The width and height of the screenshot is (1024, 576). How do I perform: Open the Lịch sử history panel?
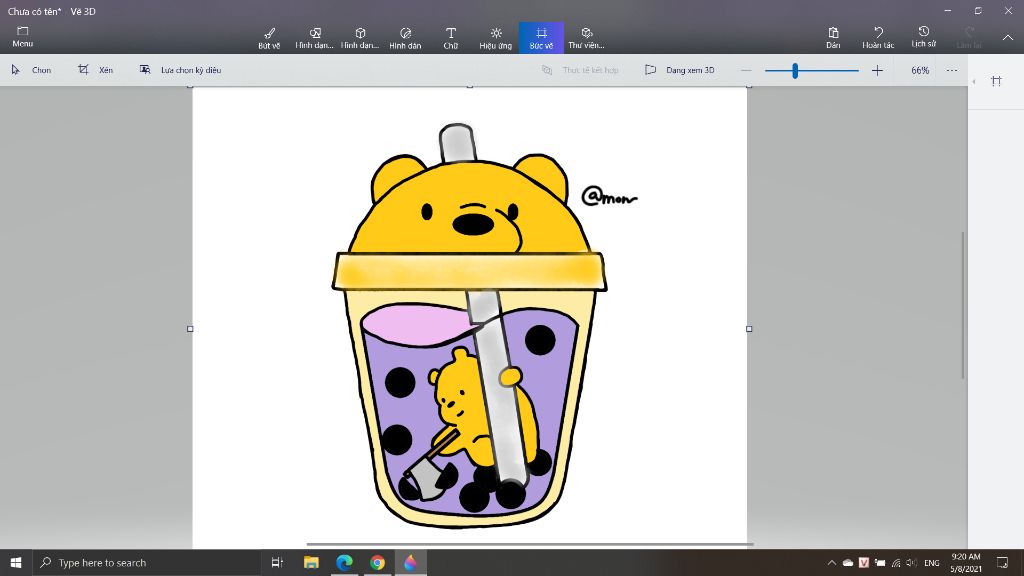[x=923, y=37]
